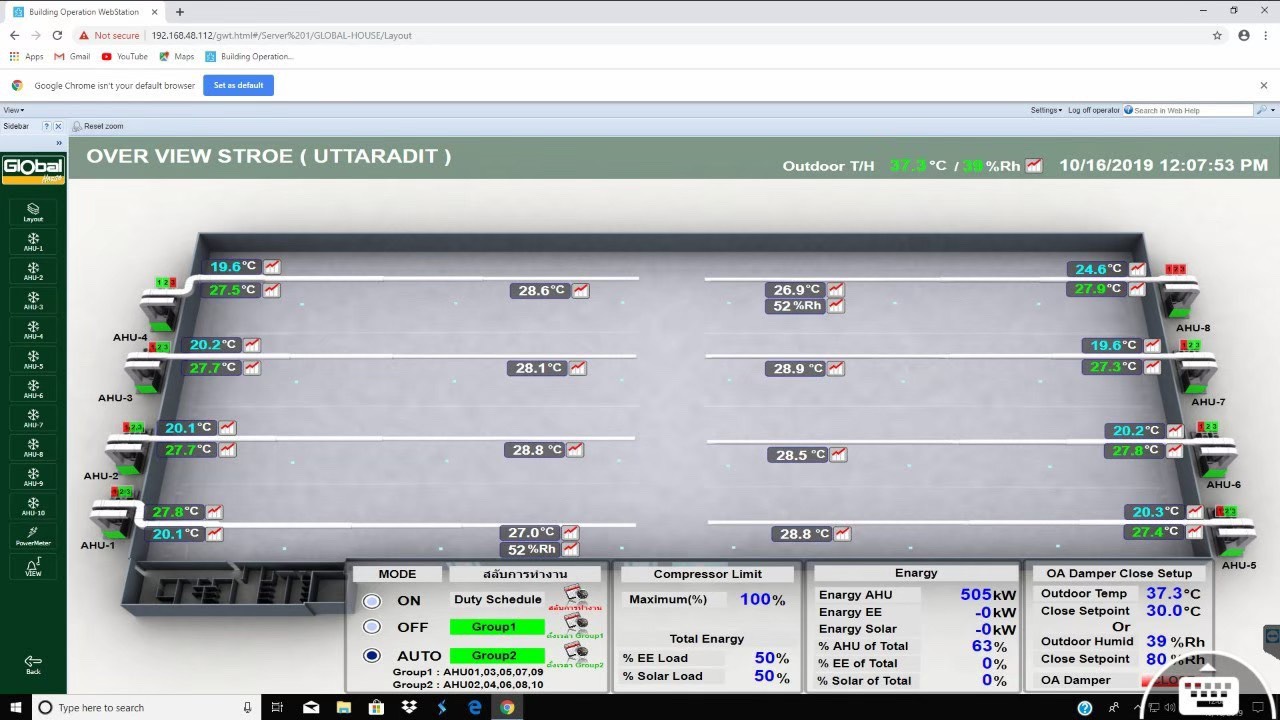Open the AHU-6 sidebar button
1280x720 pixels.
pos(33,389)
